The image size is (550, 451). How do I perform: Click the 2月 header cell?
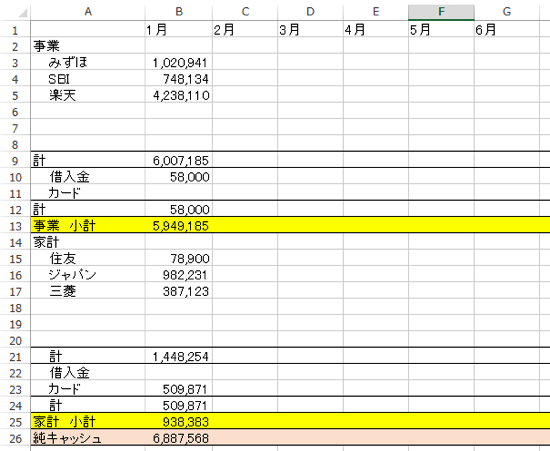pyautogui.click(x=245, y=30)
